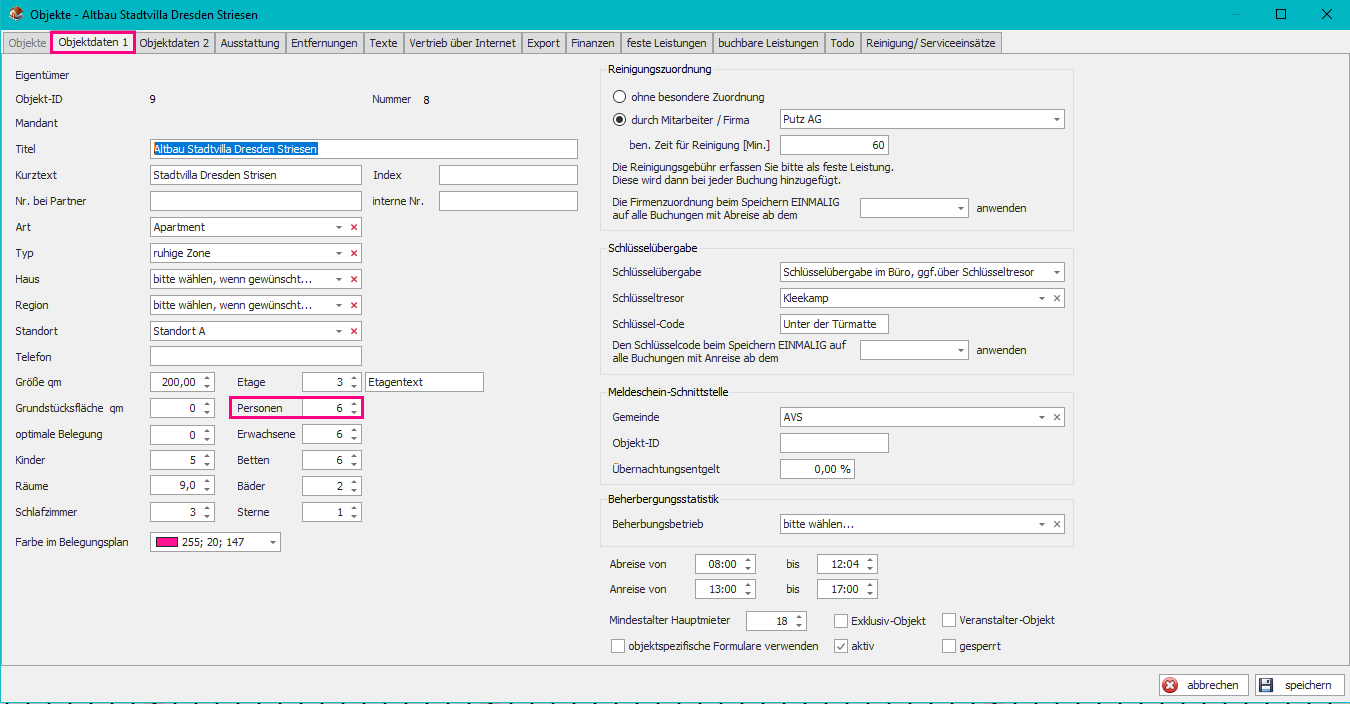The image size is (1350, 704).
Task: Increase the Schlafzimmer count
Action: pos(207,508)
